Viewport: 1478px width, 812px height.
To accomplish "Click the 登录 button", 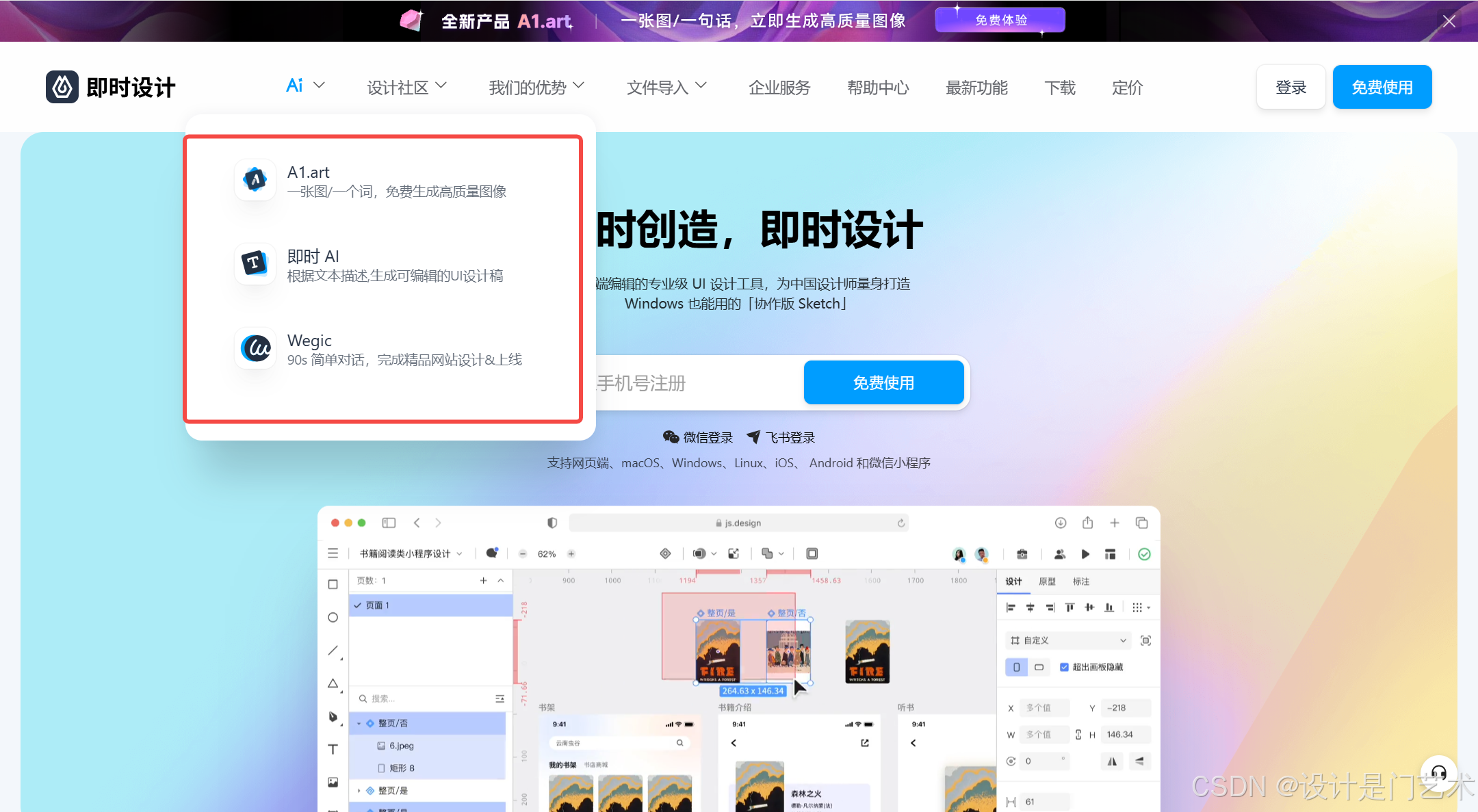I will (1291, 88).
